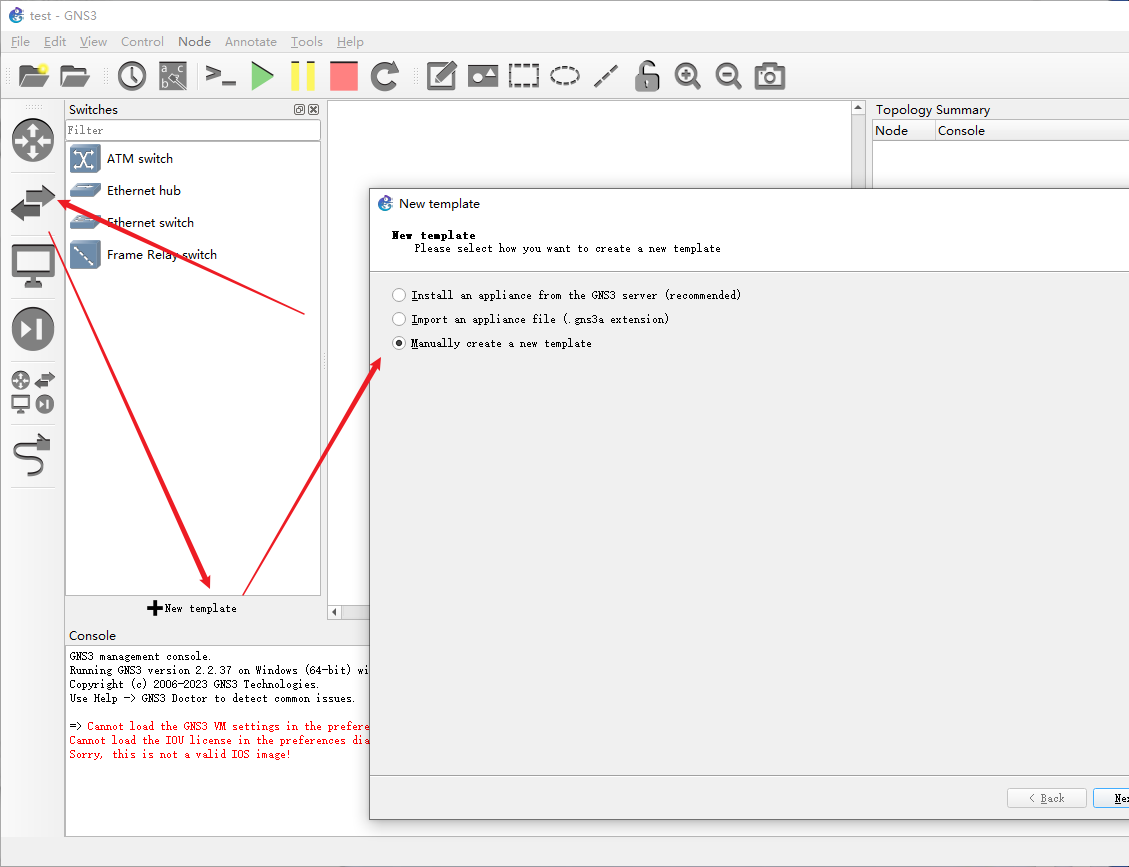This screenshot has height=867, width=1129.
Task: Click the workspace scroll up arrow
Action: tap(858, 108)
